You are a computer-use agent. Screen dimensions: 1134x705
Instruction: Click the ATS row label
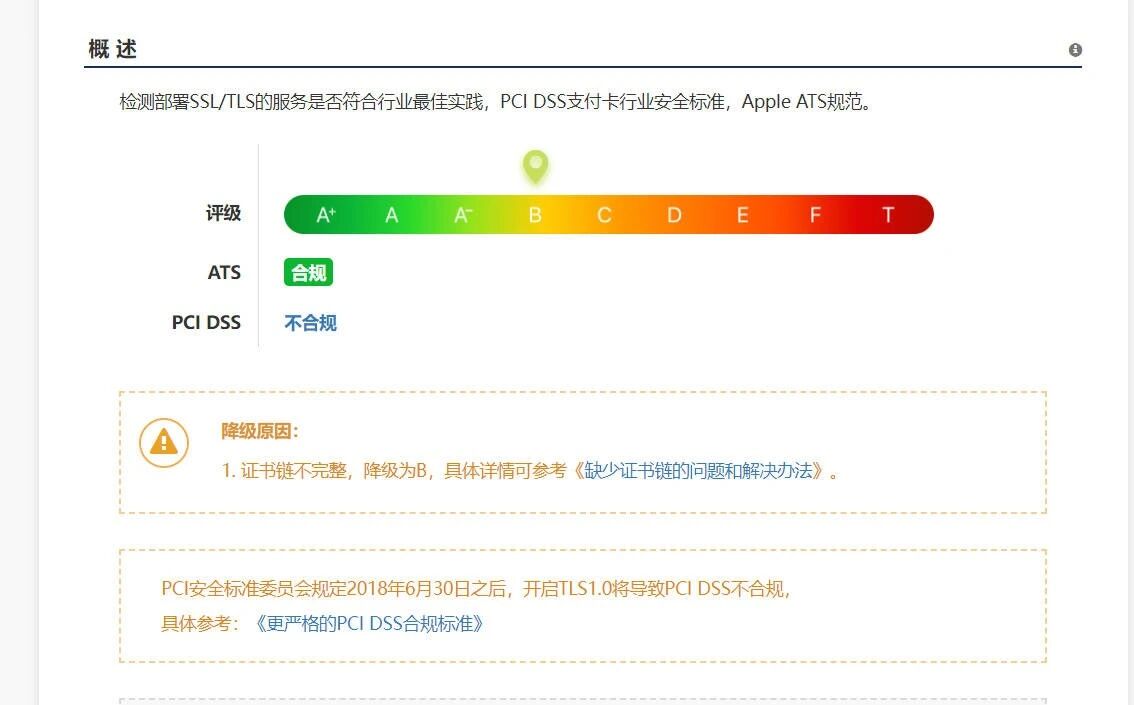(x=224, y=273)
